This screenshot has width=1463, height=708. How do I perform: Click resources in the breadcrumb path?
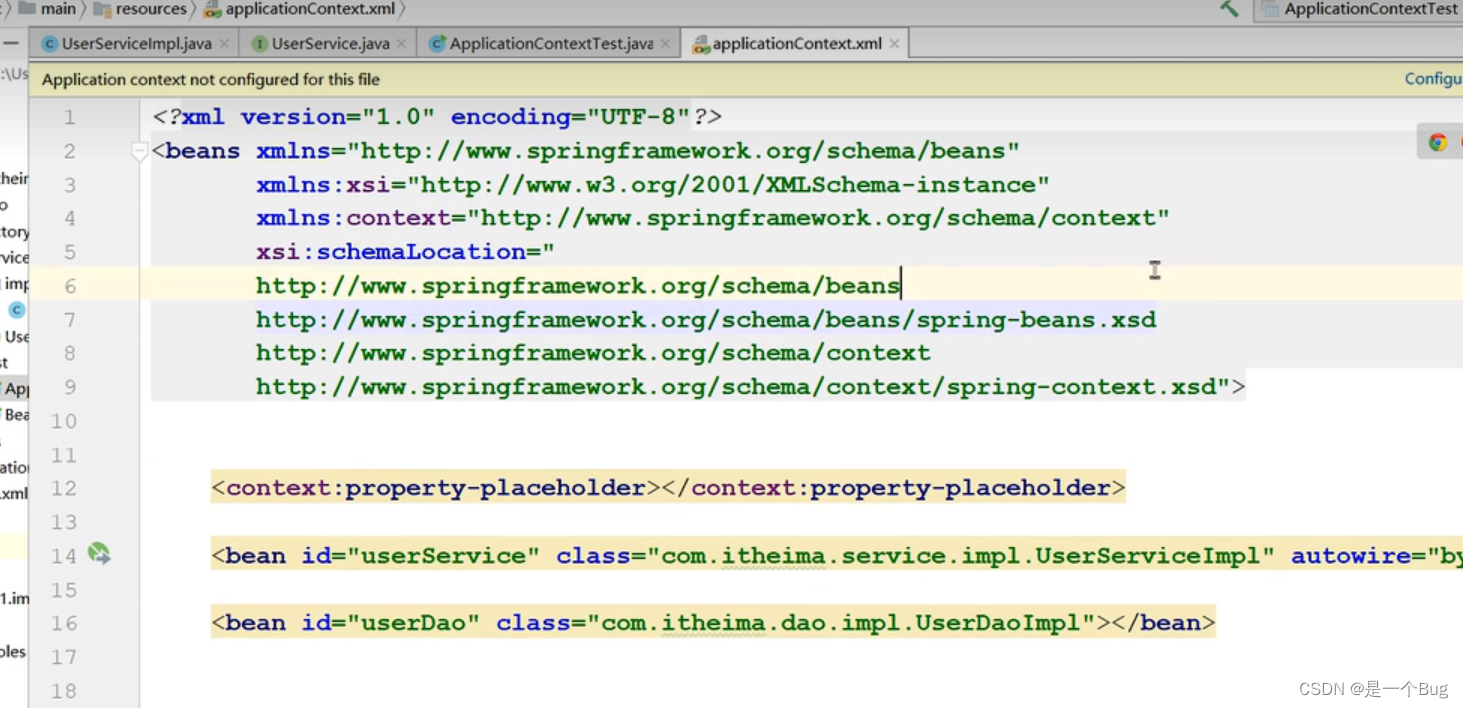151,9
